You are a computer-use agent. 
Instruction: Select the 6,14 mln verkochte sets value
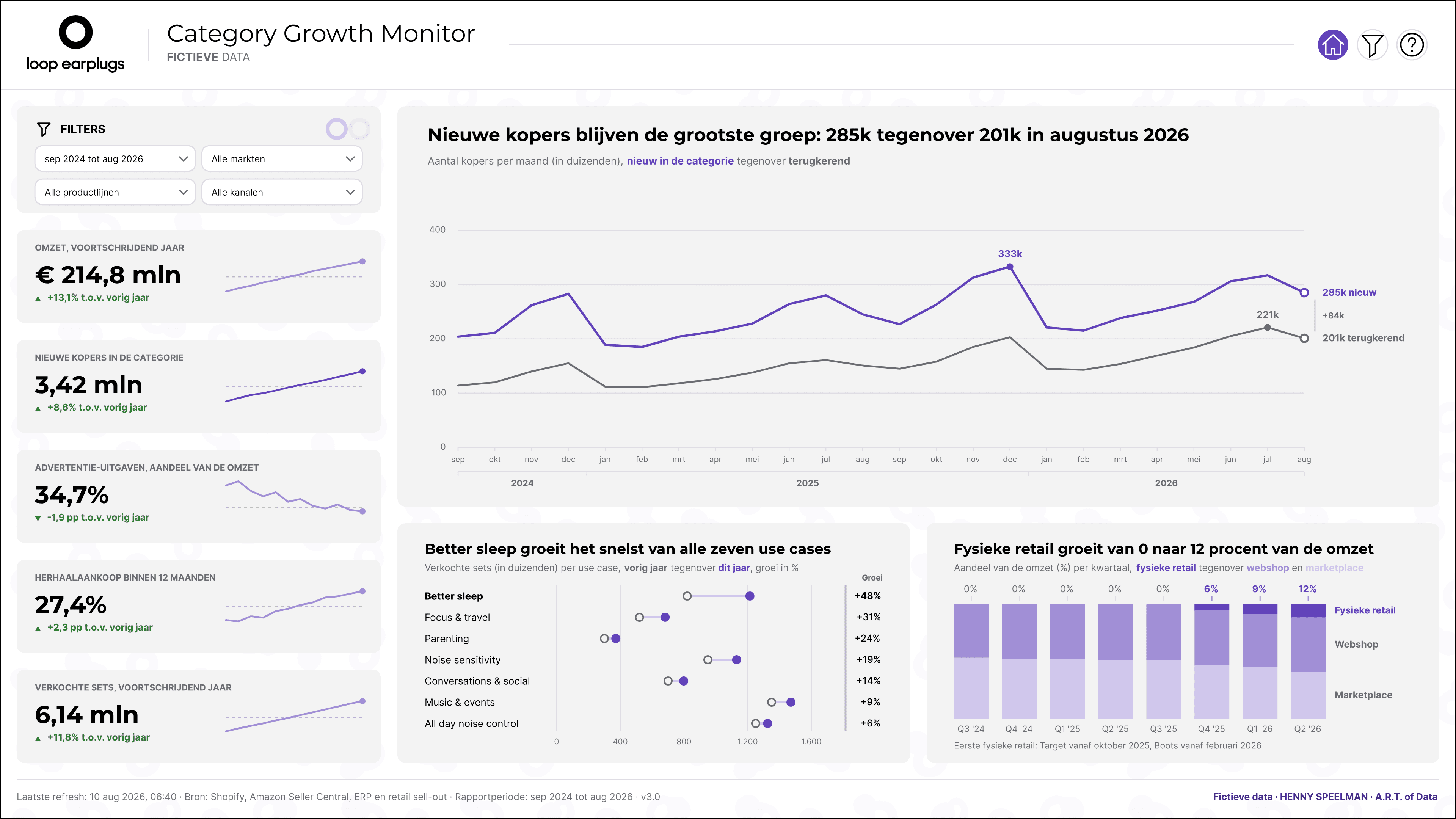(x=86, y=715)
